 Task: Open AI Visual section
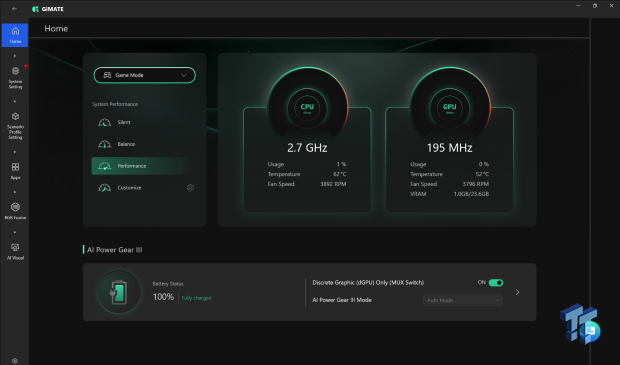coord(15,252)
